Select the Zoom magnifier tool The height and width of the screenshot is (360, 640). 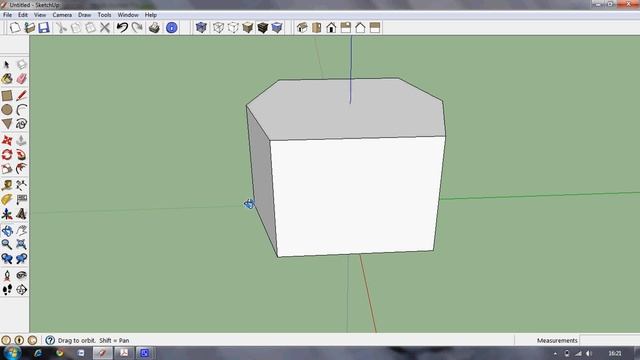[x=7, y=244]
